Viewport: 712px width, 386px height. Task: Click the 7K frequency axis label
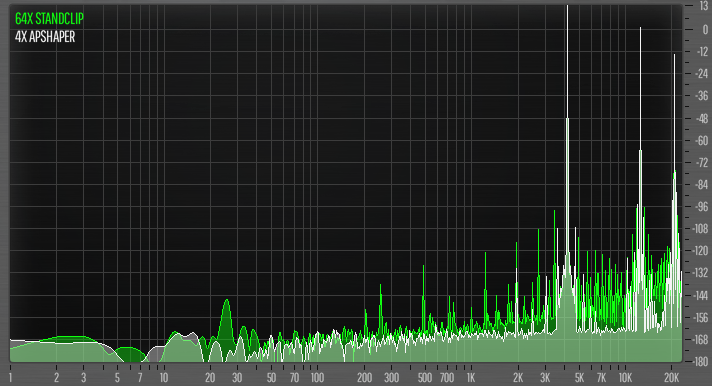point(602,377)
